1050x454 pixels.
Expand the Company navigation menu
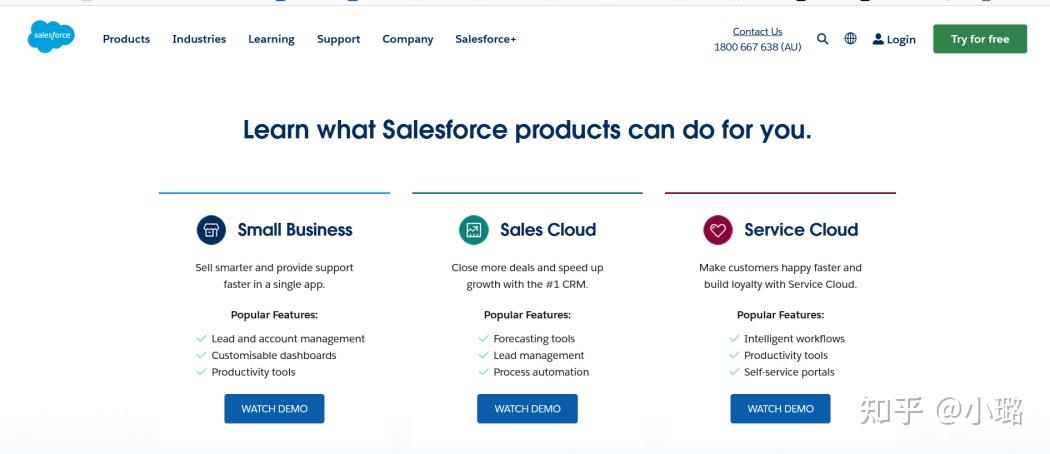[x=408, y=39]
